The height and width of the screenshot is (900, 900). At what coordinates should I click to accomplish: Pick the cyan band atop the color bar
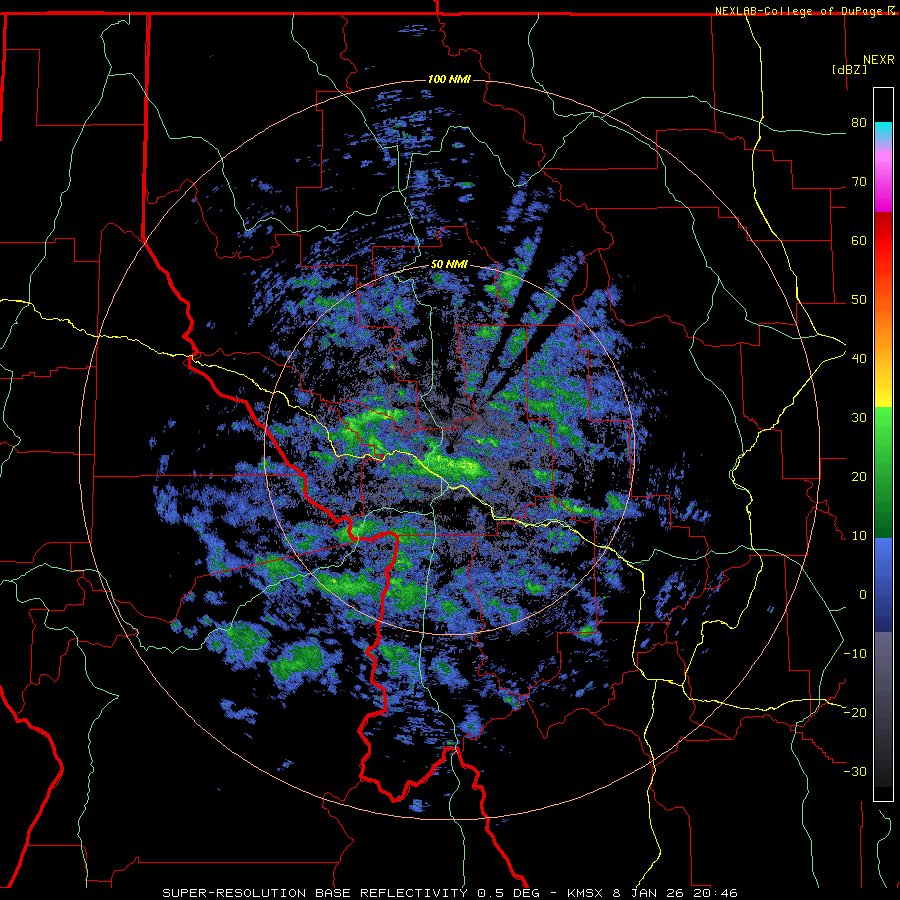click(x=883, y=131)
